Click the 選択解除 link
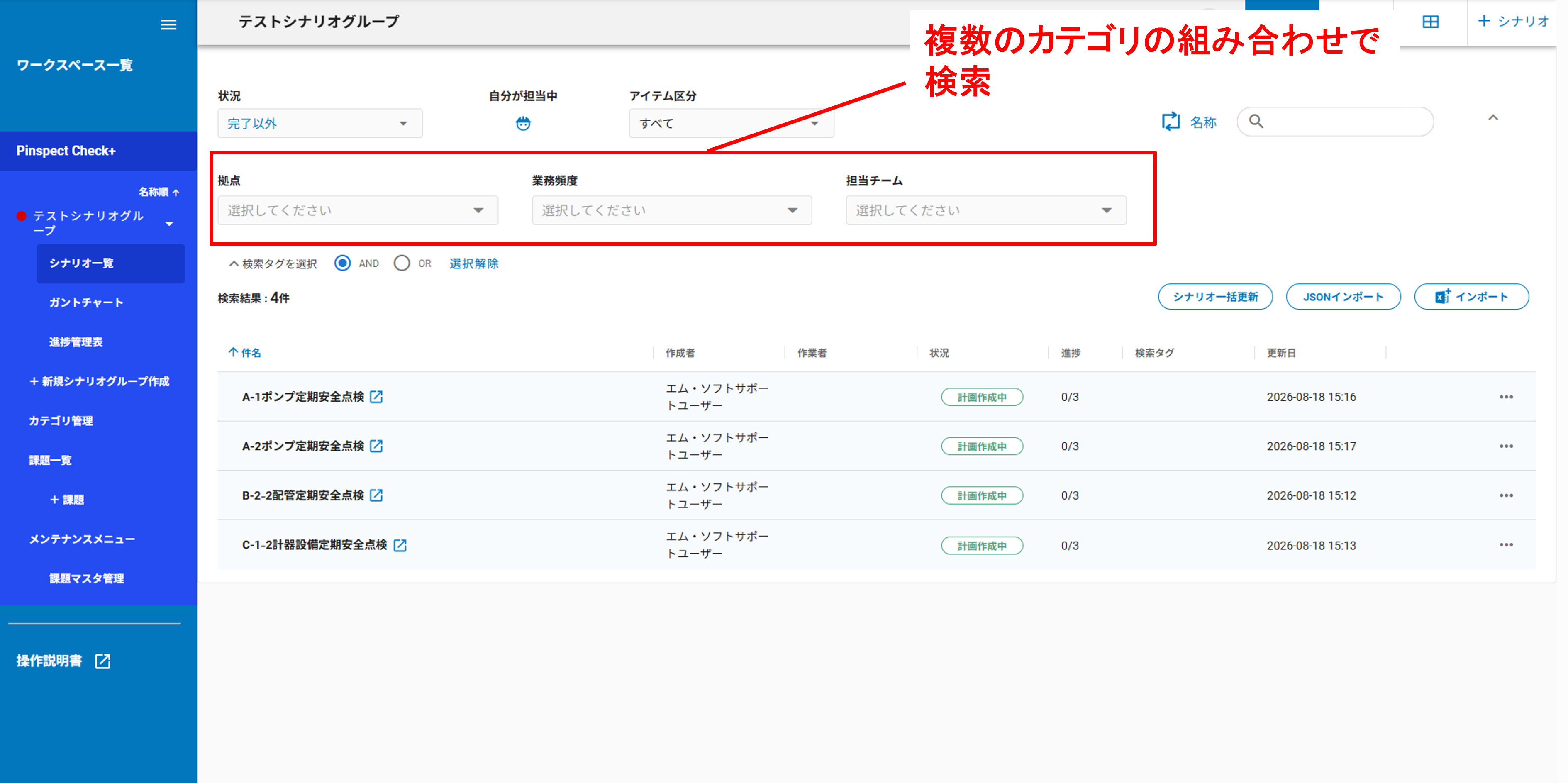The image size is (1568, 783). [473, 263]
